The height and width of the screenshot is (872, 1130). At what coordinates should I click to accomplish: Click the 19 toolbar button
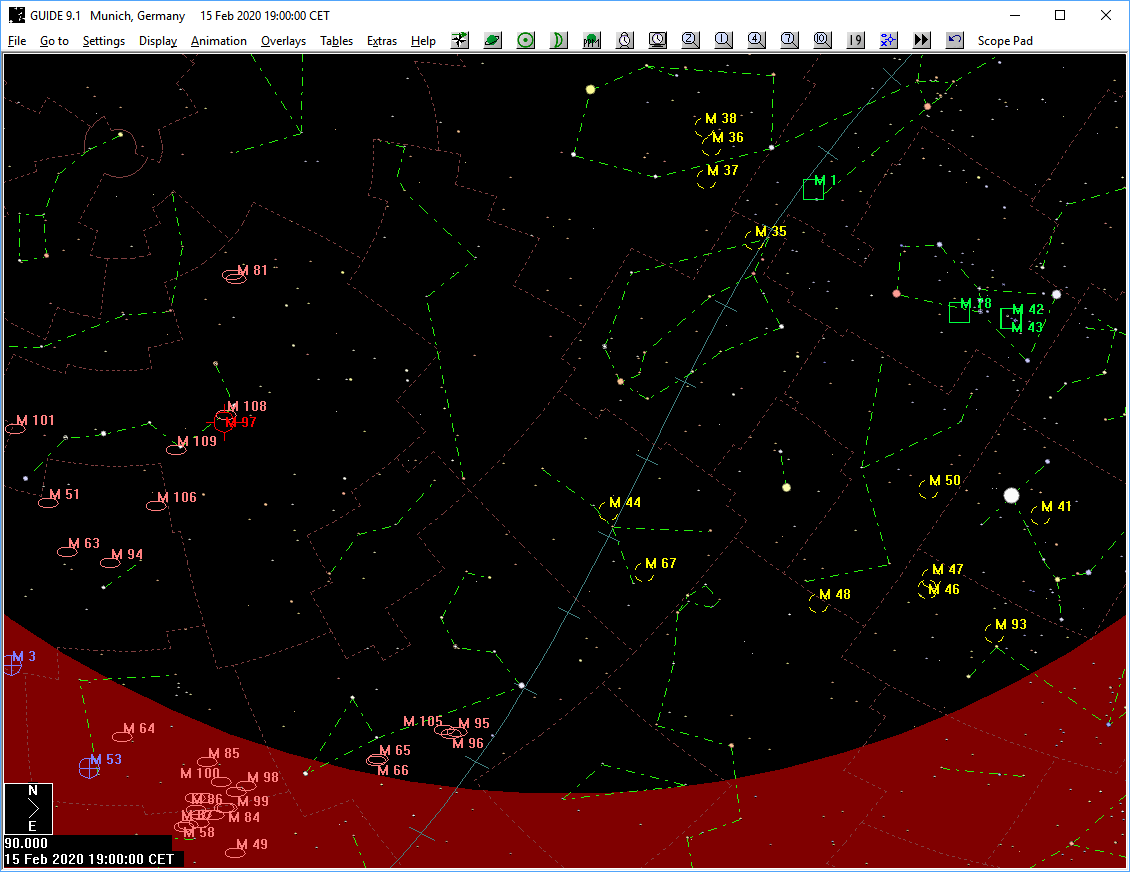tap(855, 40)
